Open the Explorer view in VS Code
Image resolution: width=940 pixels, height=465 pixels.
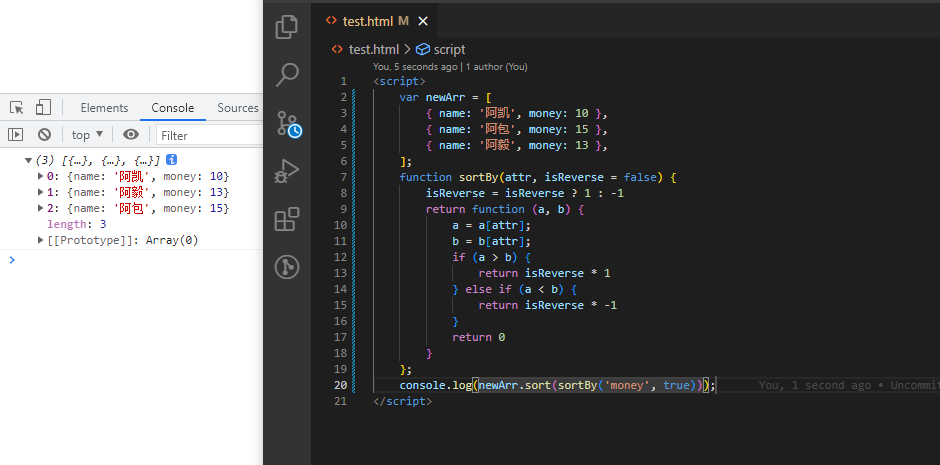[287, 27]
